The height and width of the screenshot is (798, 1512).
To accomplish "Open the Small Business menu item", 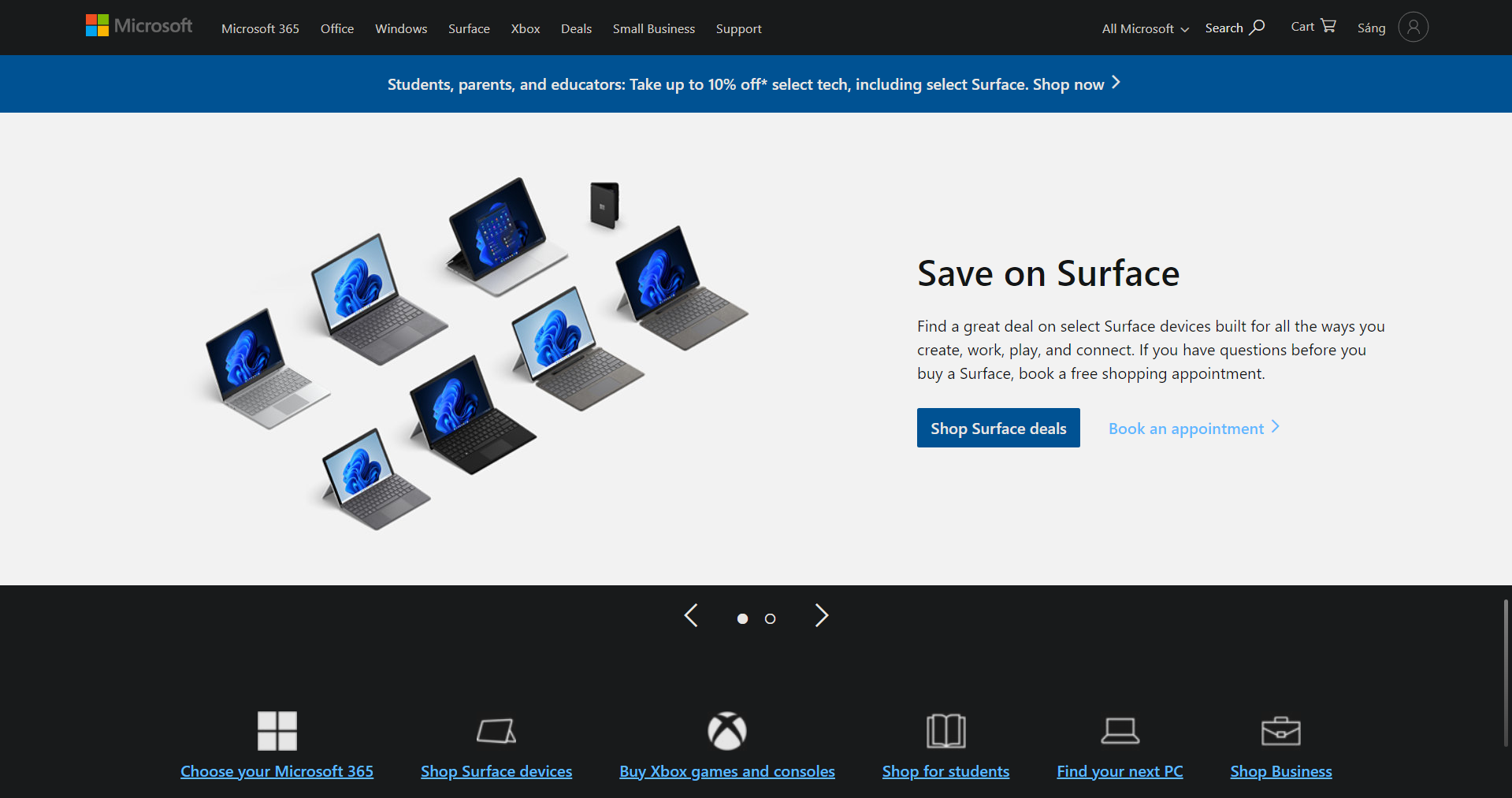I will tap(654, 28).
